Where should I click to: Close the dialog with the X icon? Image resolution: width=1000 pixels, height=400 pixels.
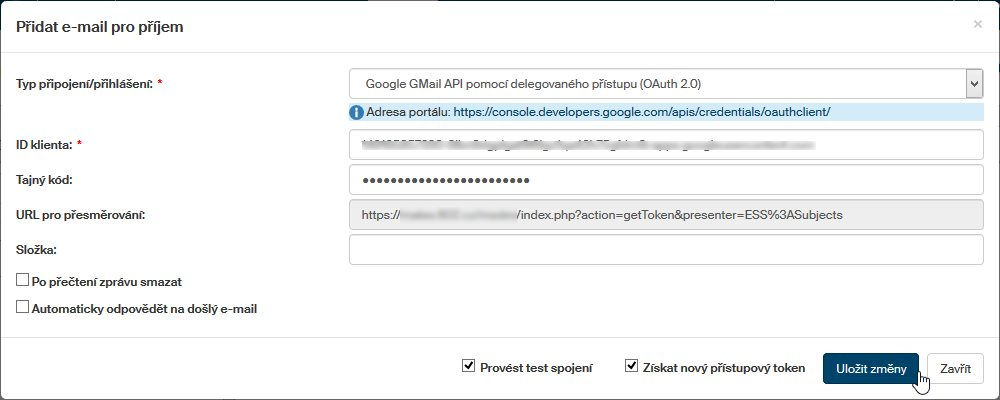coord(977,23)
